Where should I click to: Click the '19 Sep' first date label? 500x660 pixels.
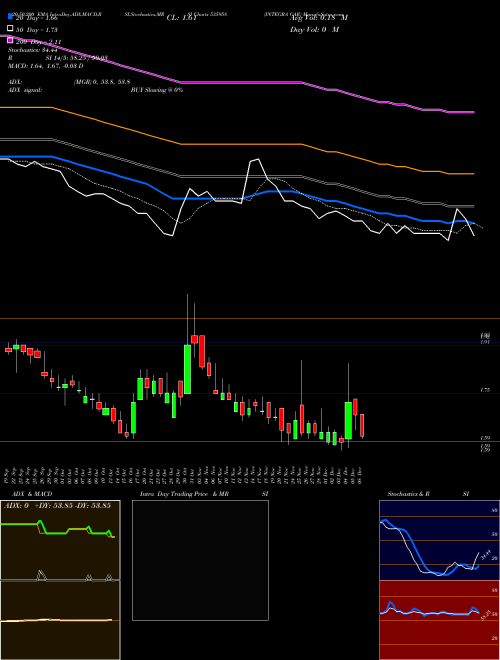(7, 475)
